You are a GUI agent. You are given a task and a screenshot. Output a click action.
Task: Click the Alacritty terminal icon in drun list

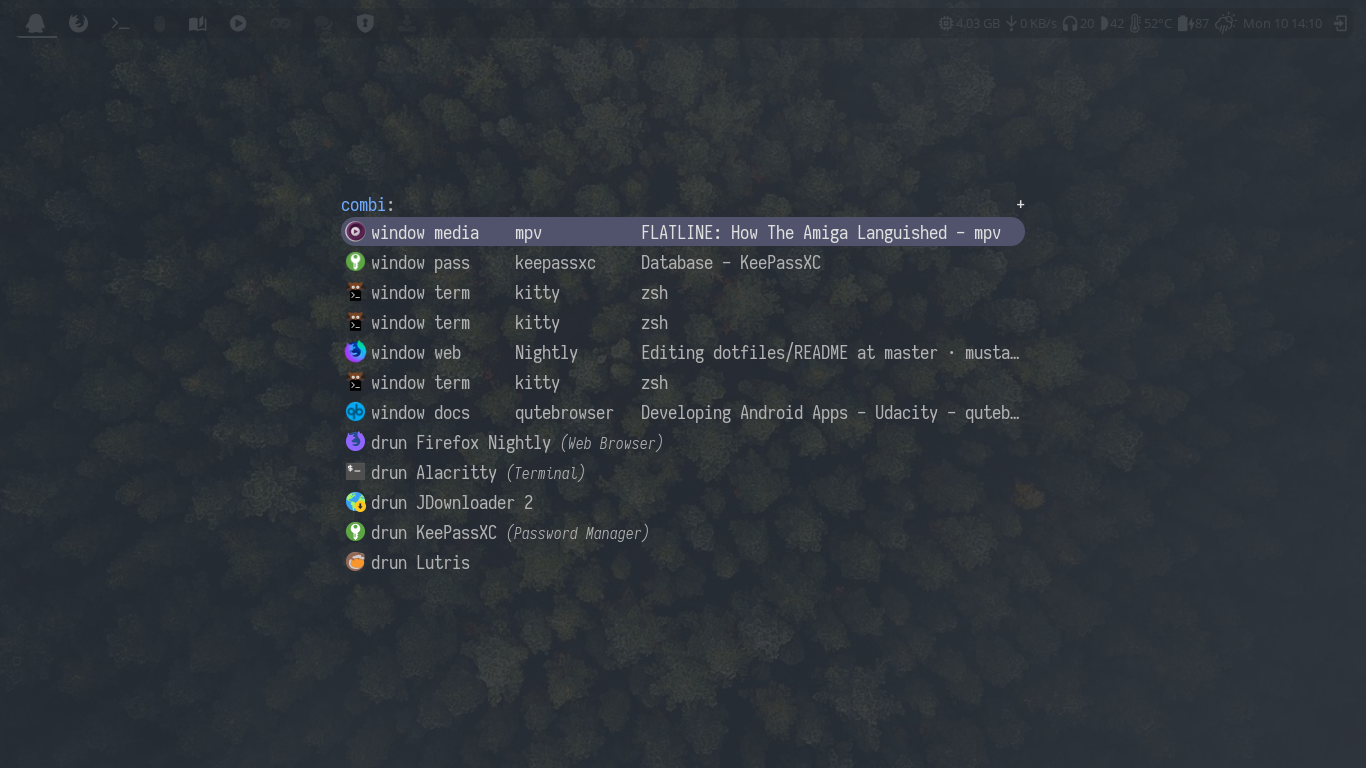[x=355, y=472]
